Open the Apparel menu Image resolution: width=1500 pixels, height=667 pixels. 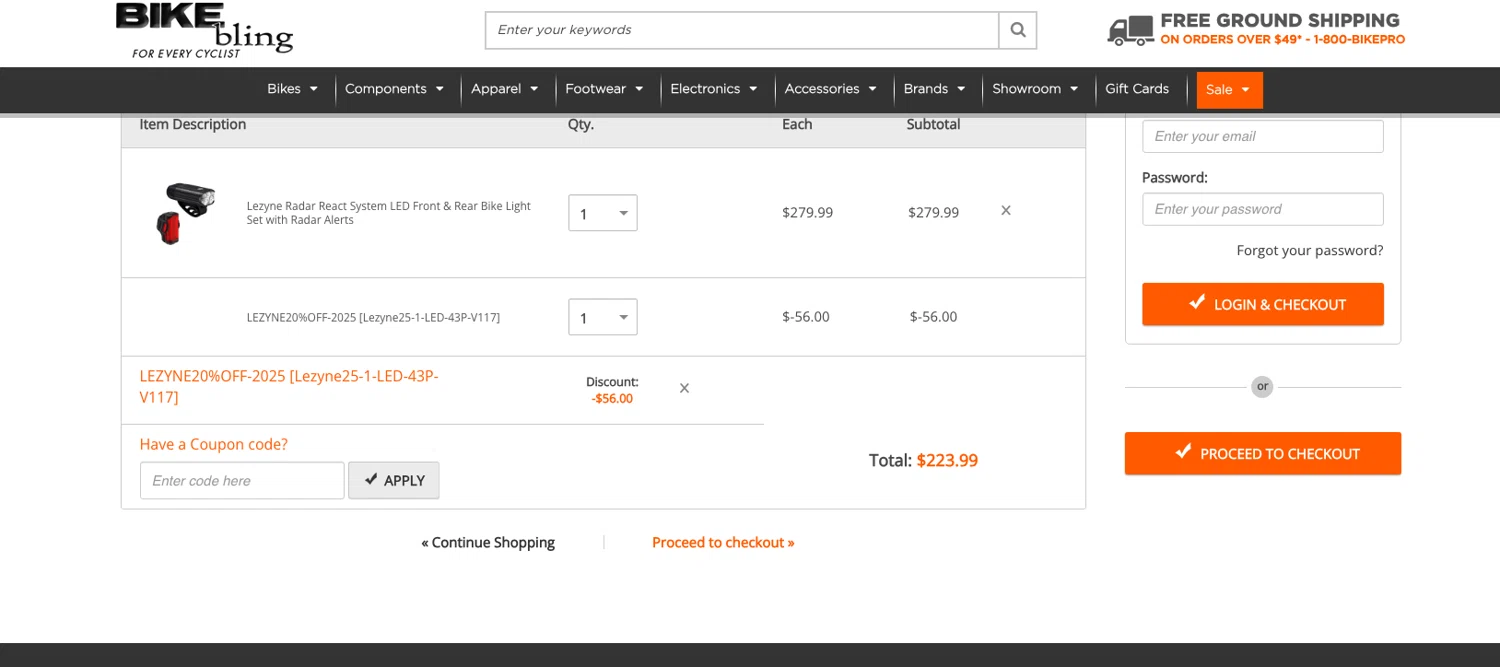(x=505, y=89)
